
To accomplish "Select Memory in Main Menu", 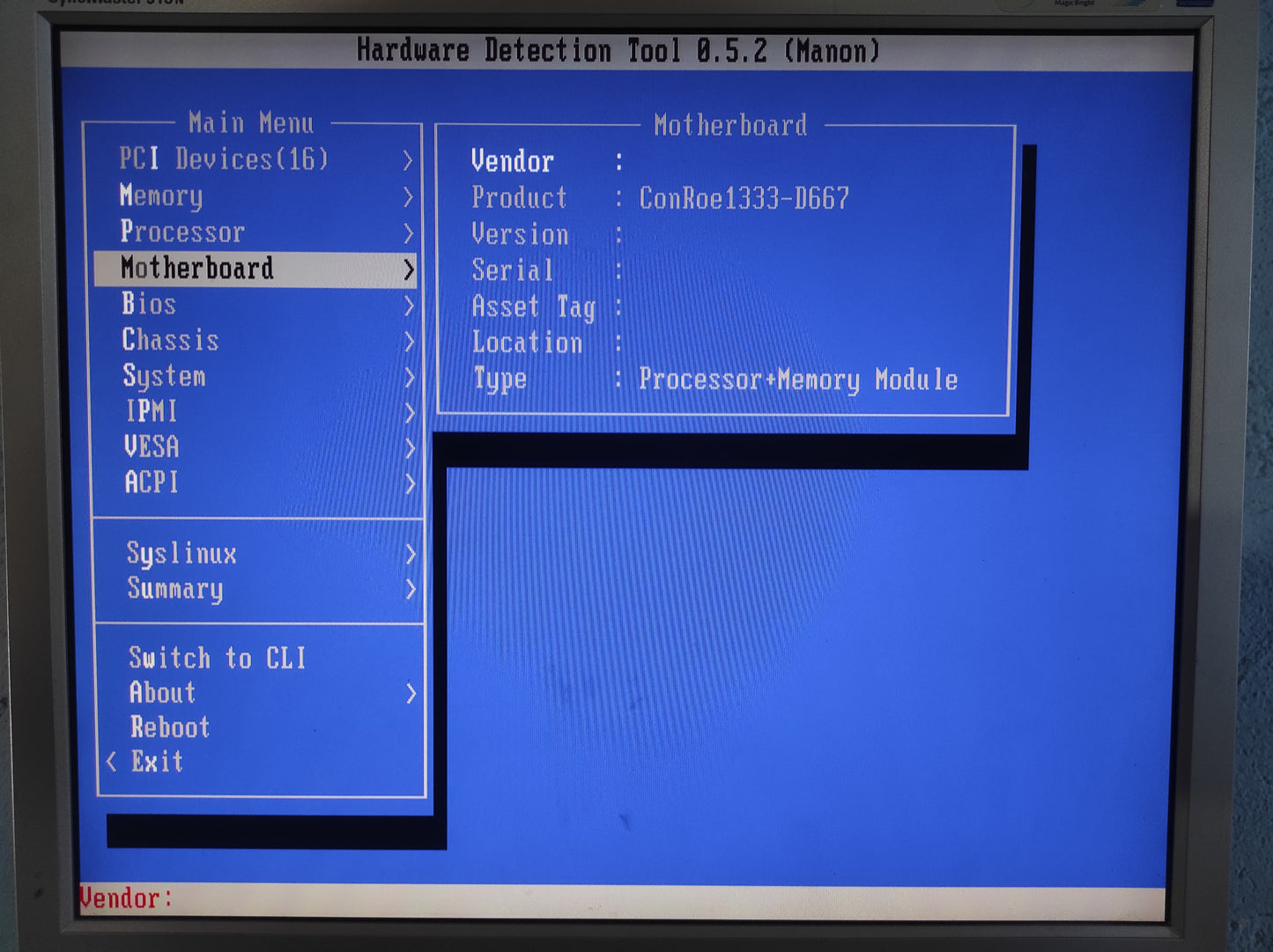I will tap(161, 196).
